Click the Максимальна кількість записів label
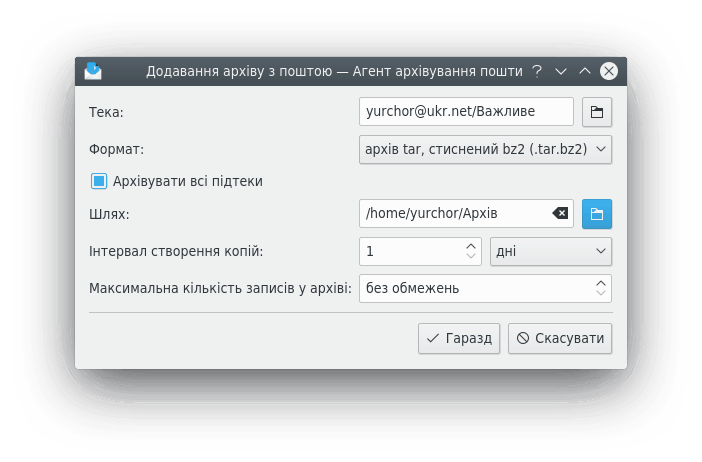This screenshot has height=462, width=702. click(220, 288)
